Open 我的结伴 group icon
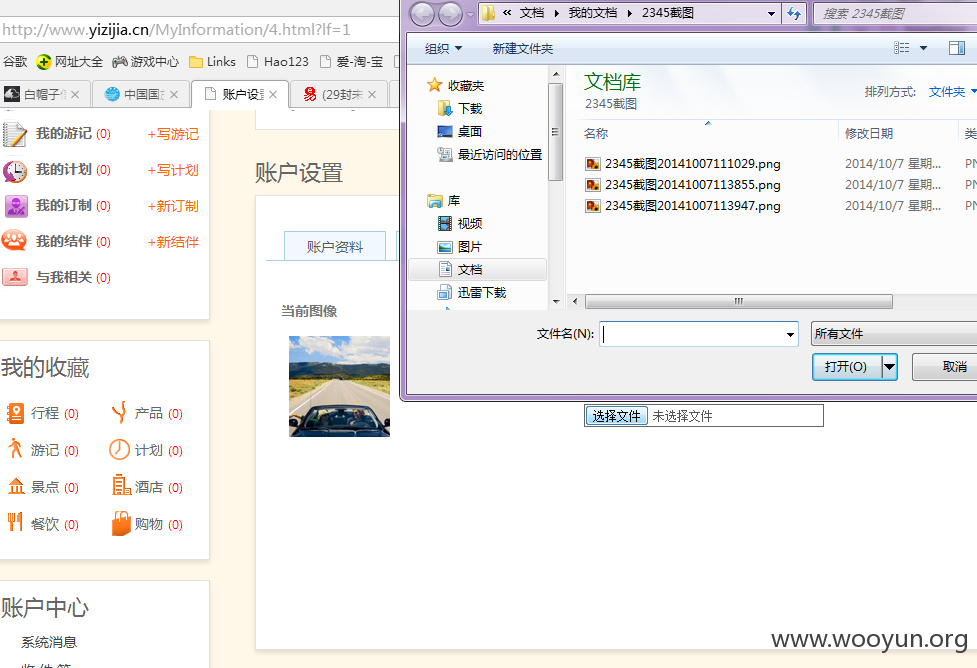This screenshot has height=668, width=977. tap(14, 241)
